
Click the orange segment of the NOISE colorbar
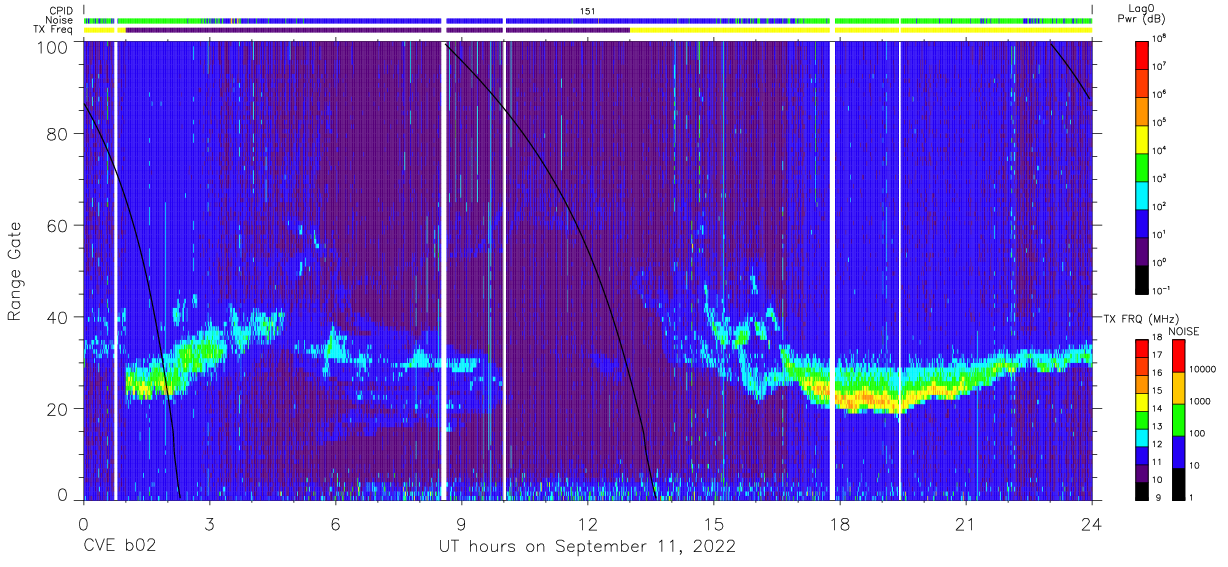tap(1180, 388)
